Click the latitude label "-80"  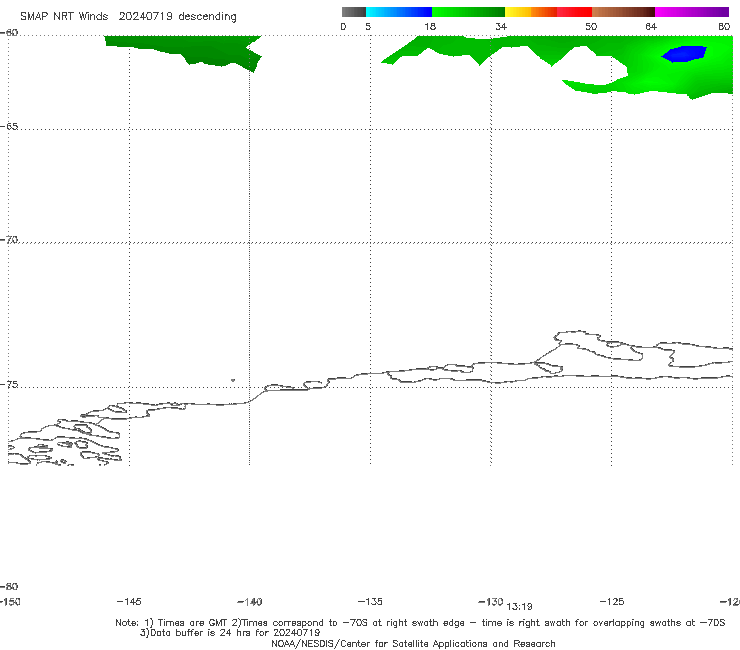pos(9,586)
